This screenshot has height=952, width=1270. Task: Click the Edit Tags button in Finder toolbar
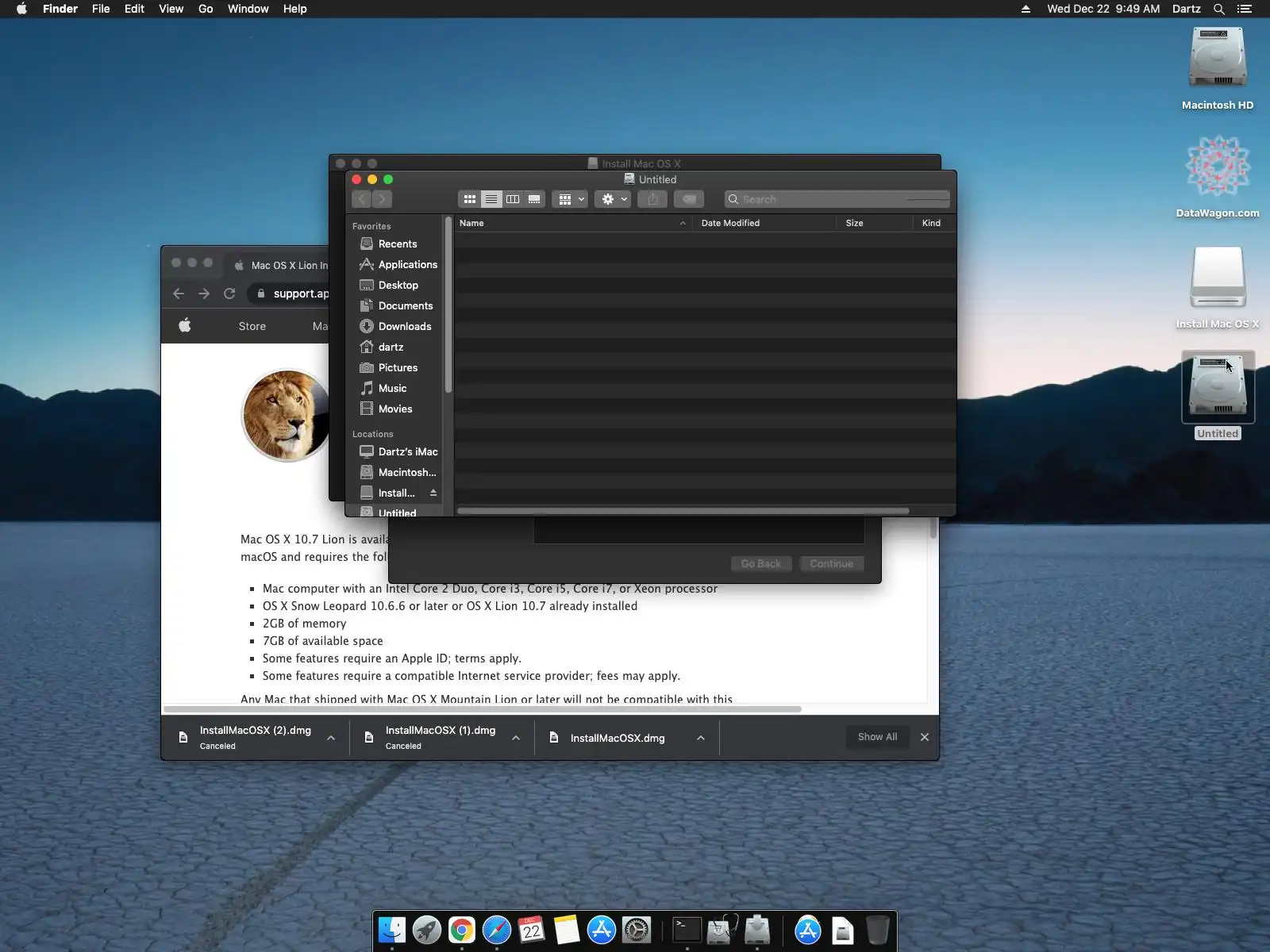tap(689, 199)
